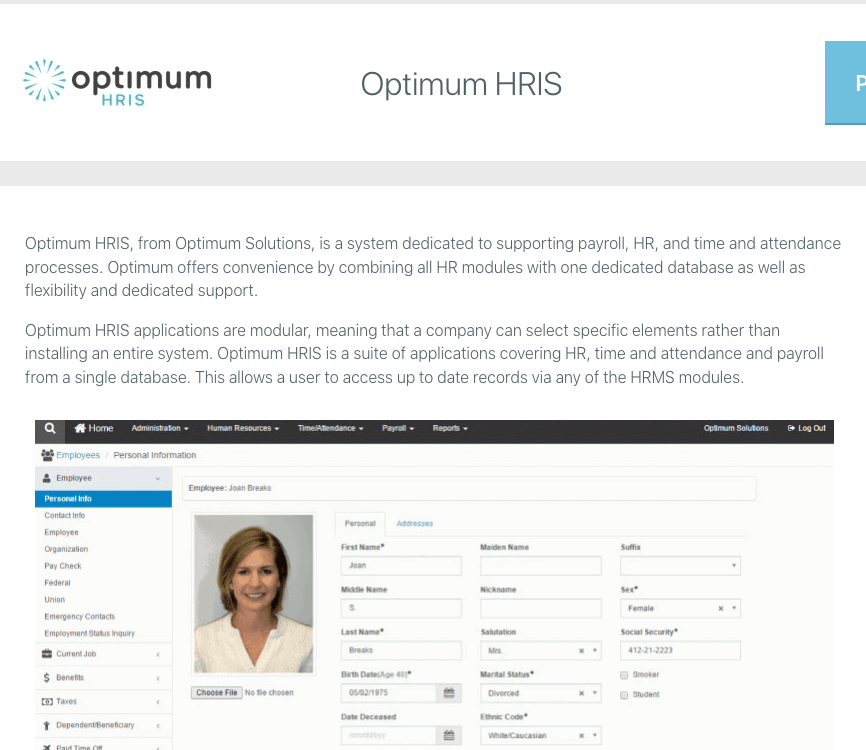Click Log Out
The width and height of the screenshot is (866, 750).
(x=806, y=428)
